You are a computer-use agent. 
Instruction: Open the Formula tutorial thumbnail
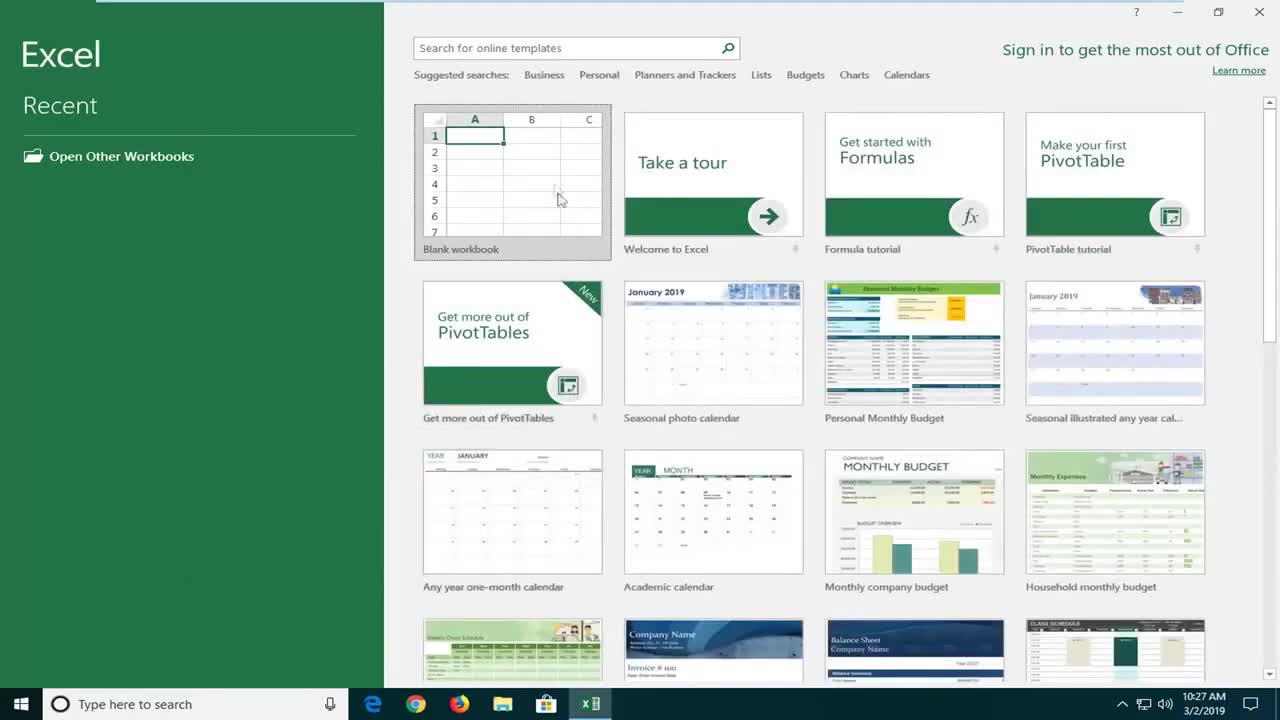pos(914,174)
